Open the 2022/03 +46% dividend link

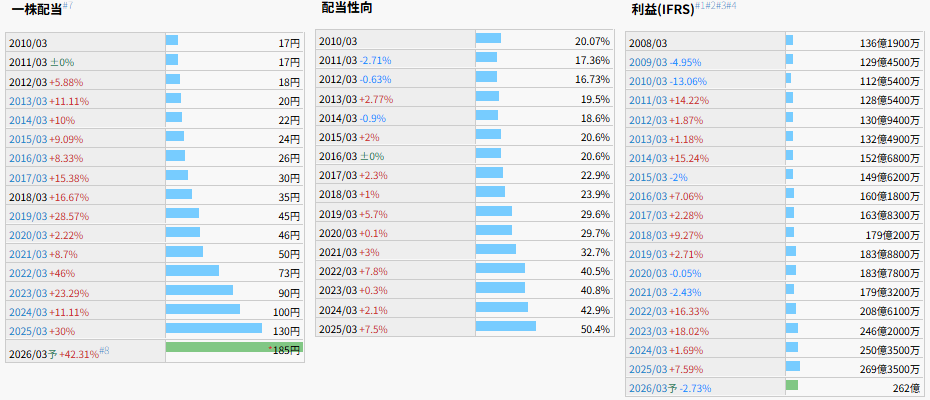pos(41,273)
